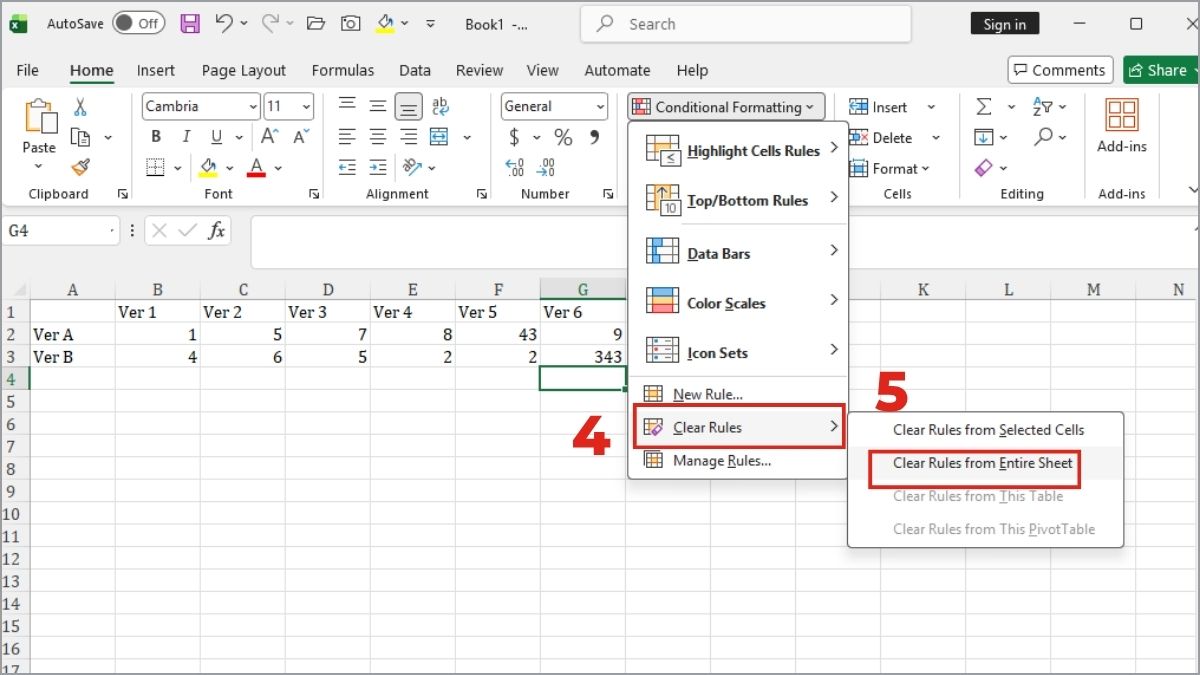Open Top/Bottom Rules submenu
1200x675 pixels.
[738, 200]
